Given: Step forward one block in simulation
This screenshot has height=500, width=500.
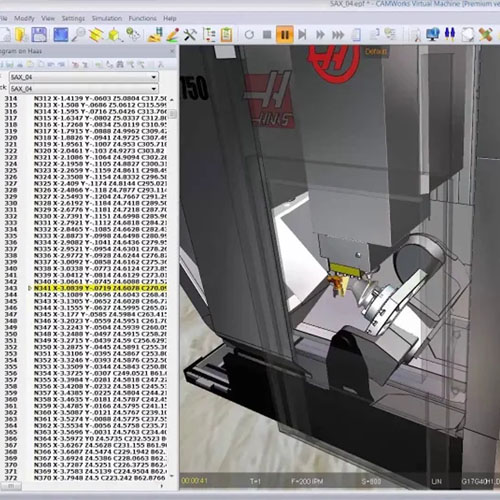Looking at the screenshot, I should (302, 34).
